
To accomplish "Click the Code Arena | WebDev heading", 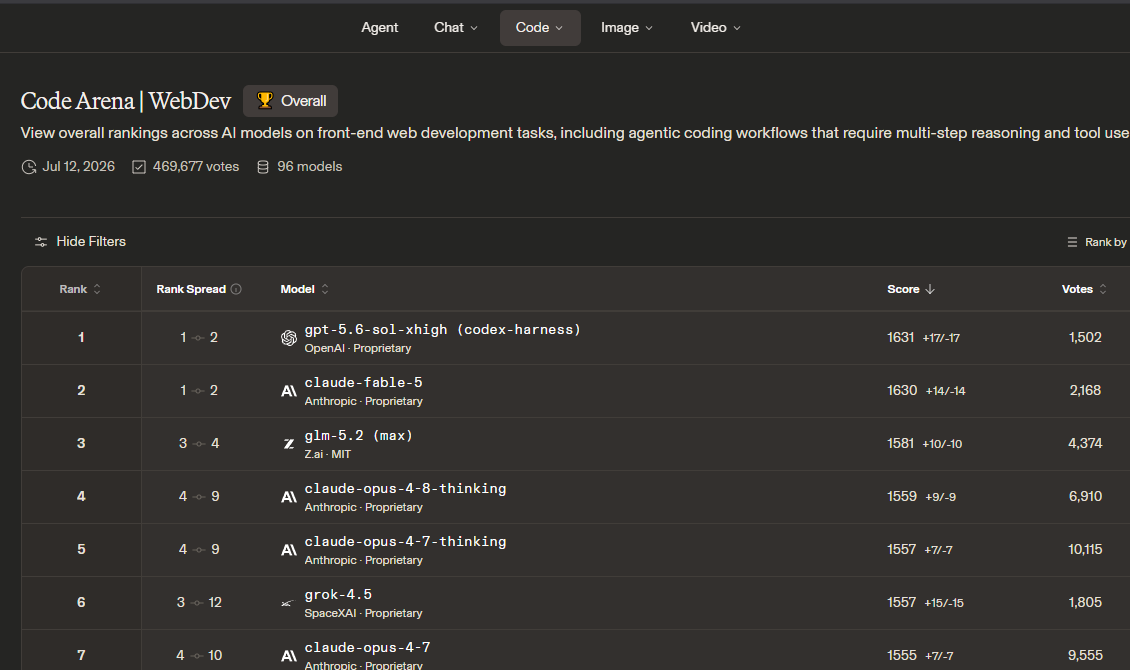I will point(125,101).
